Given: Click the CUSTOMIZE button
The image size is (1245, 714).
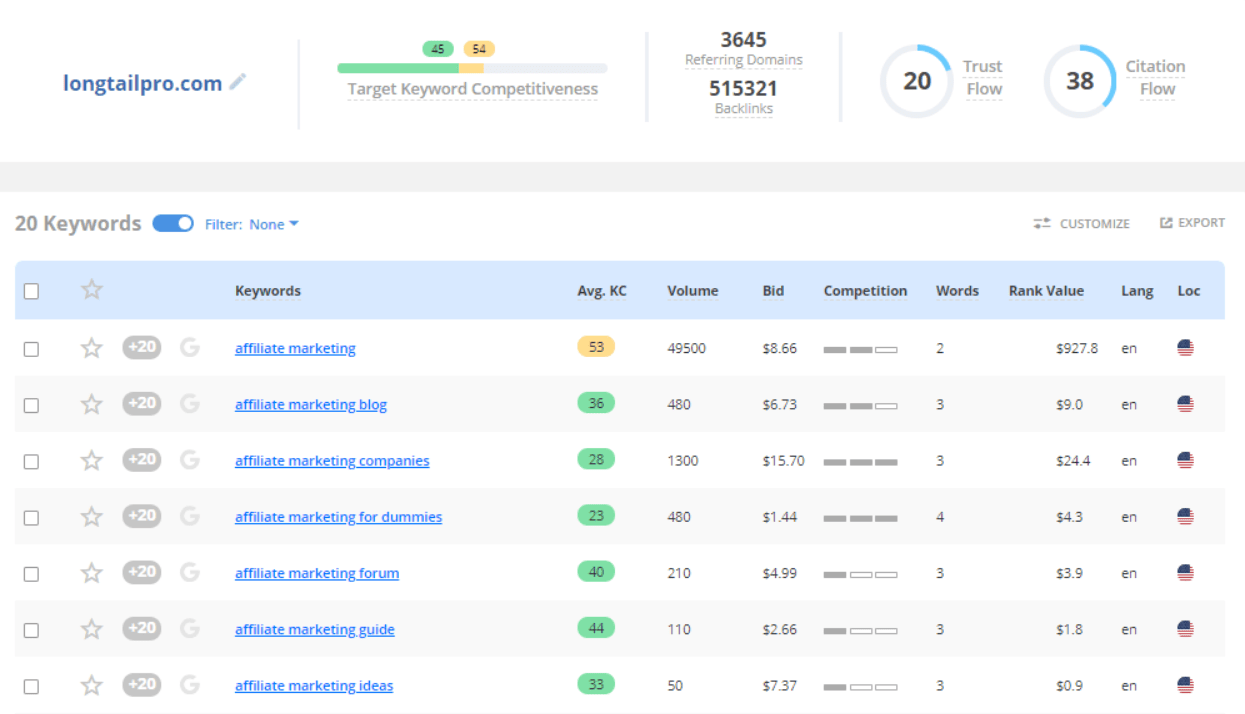Looking at the screenshot, I should pyautogui.click(x=1082, y=224).
